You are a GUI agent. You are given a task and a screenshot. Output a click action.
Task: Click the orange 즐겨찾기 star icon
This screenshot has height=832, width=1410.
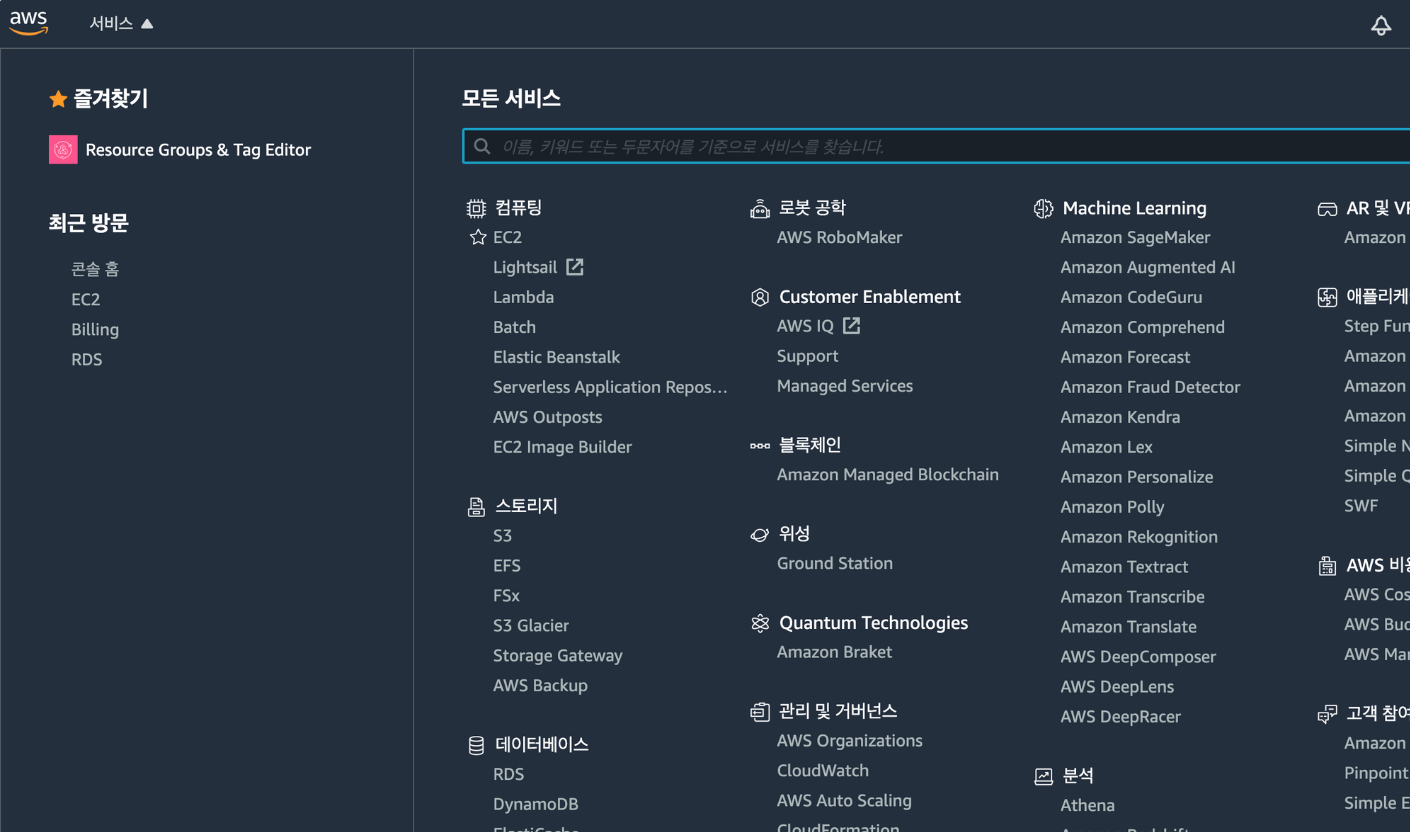click(x=58, y=99)
